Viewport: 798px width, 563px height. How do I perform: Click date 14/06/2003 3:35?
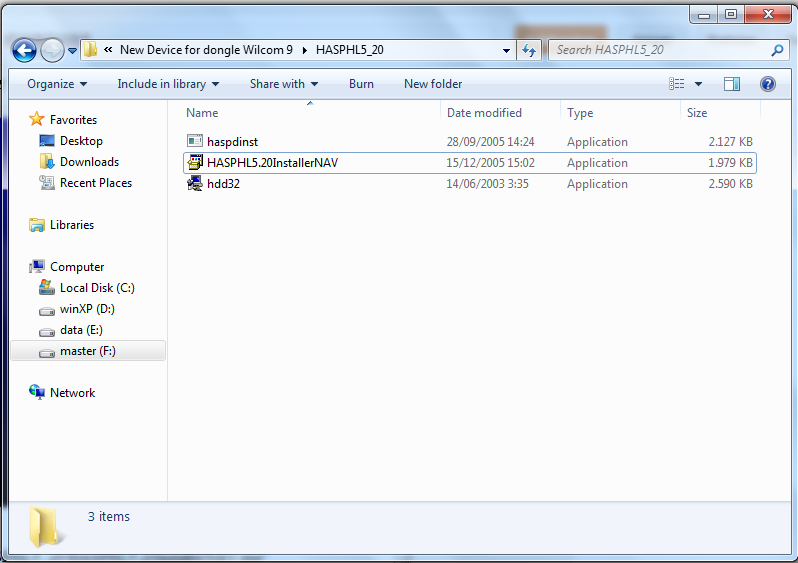click(487, 184)
